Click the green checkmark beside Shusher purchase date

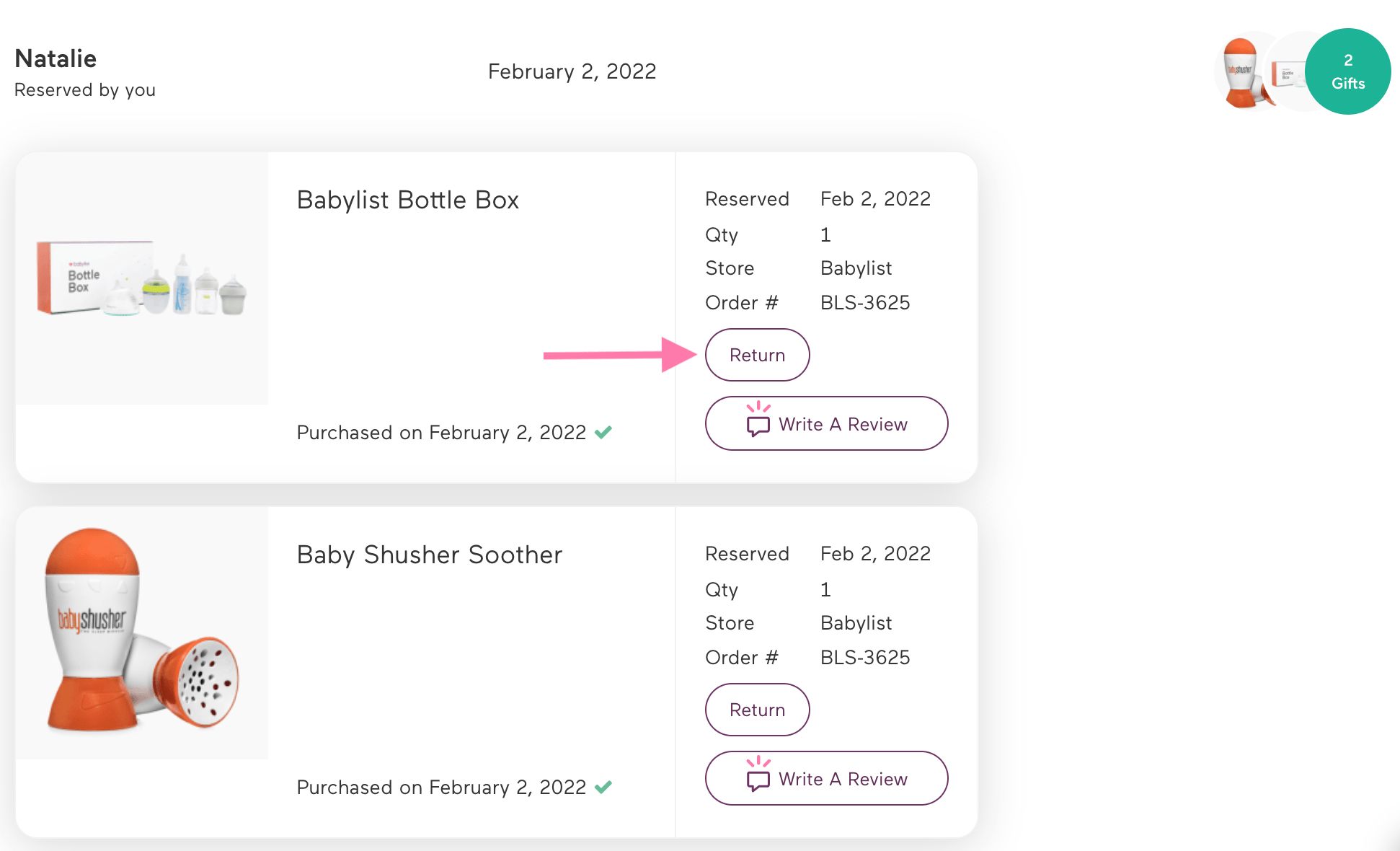click(604, 786)
